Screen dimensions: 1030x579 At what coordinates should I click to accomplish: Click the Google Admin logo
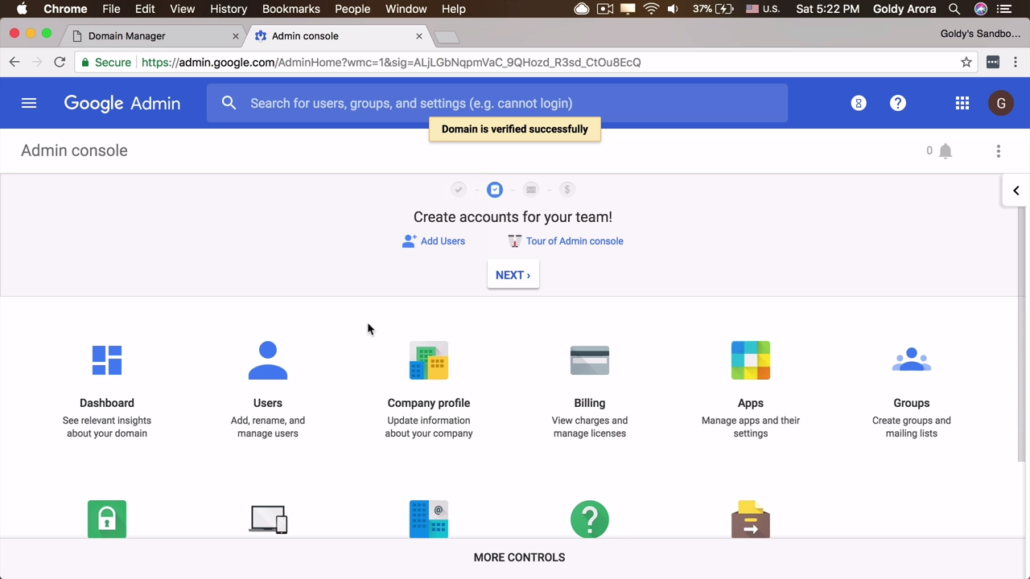pos(122,103)
